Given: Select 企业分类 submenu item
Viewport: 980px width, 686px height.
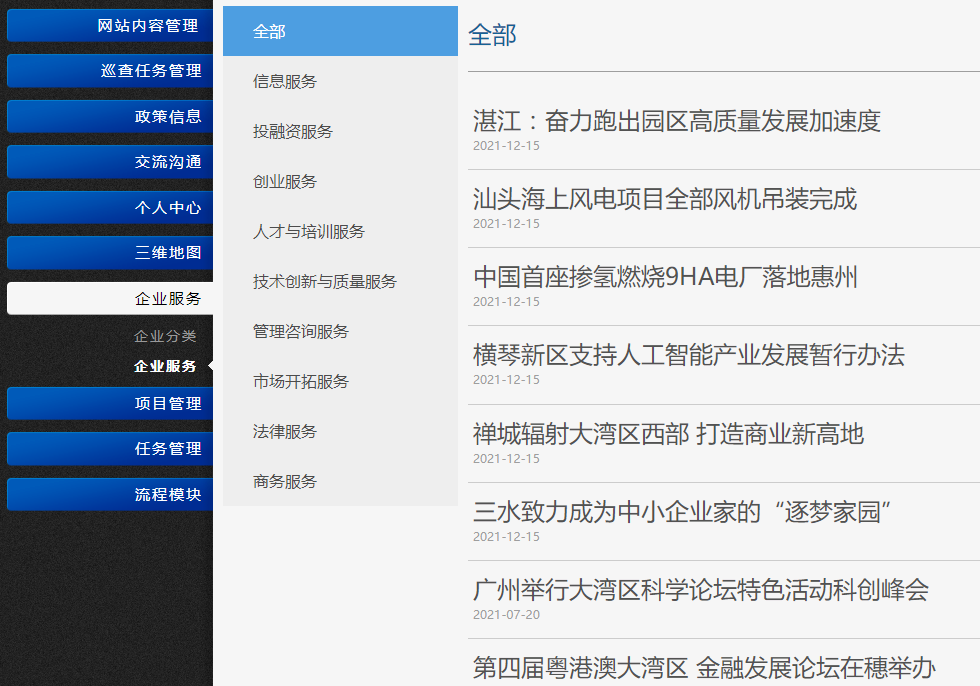Looking at the screenshot, I should pyautogui.click(x=165, y=336).
